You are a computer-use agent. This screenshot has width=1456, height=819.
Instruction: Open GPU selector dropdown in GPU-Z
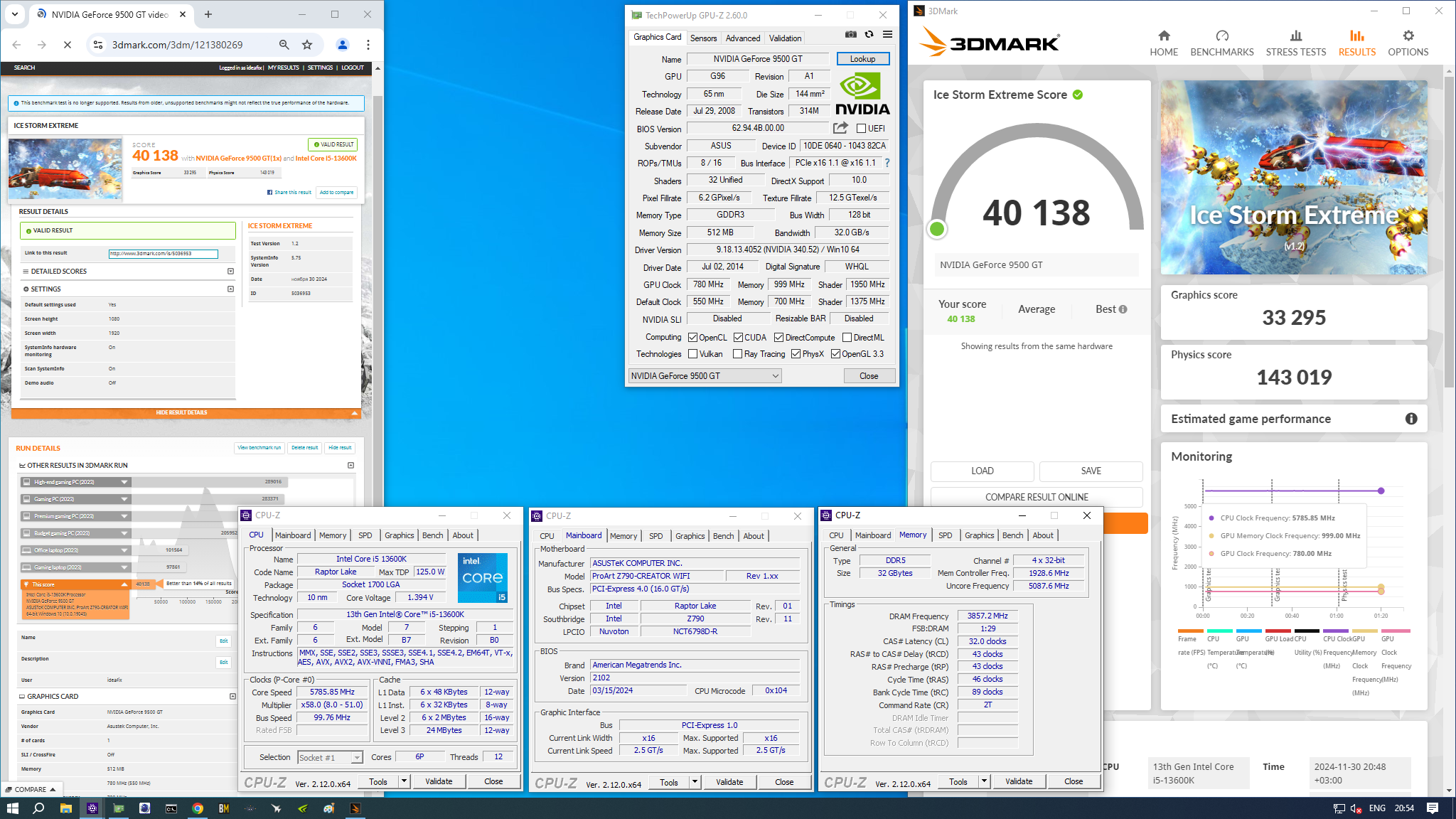(x=705, y=376)
